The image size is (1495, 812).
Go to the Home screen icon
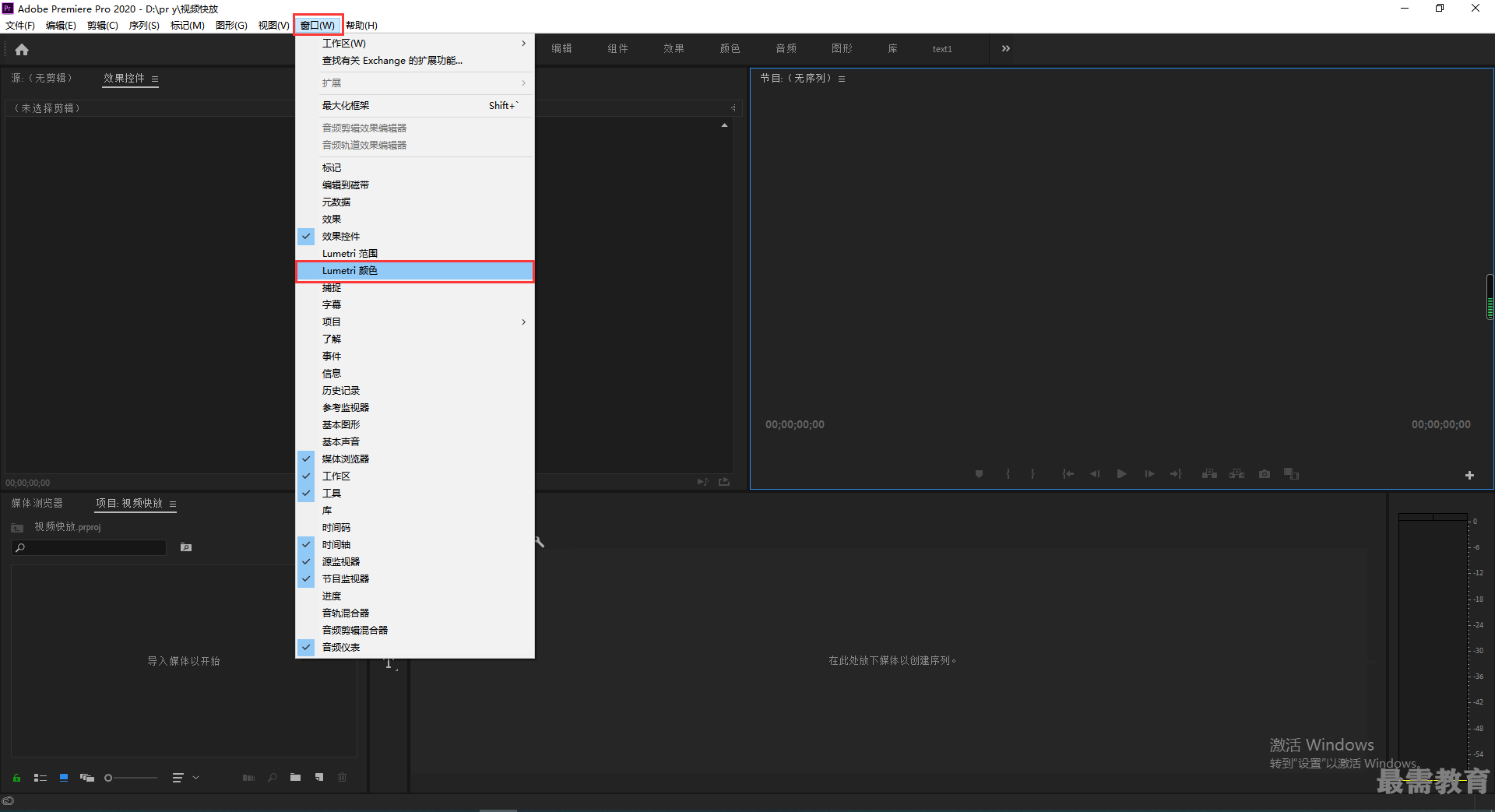point(22,50)
